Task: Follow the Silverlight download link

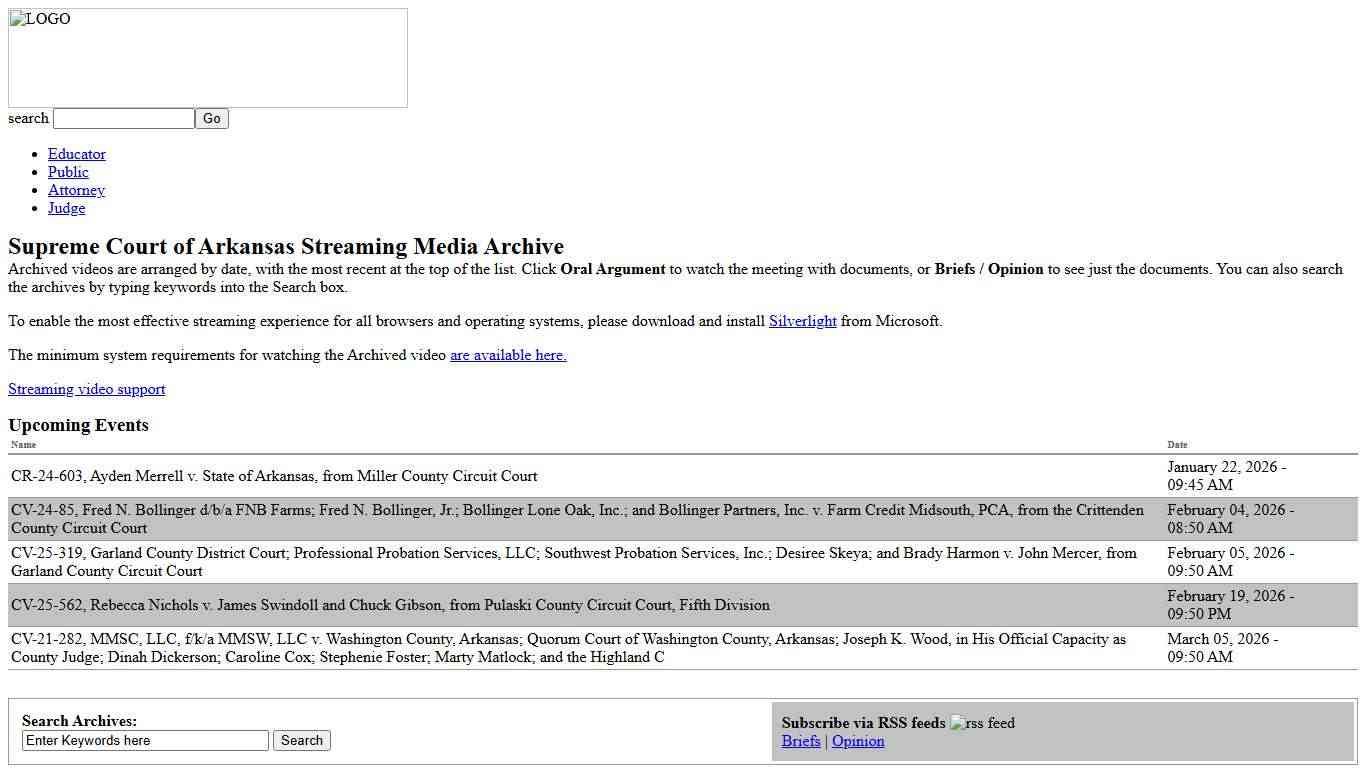Action: pos(802,321)
